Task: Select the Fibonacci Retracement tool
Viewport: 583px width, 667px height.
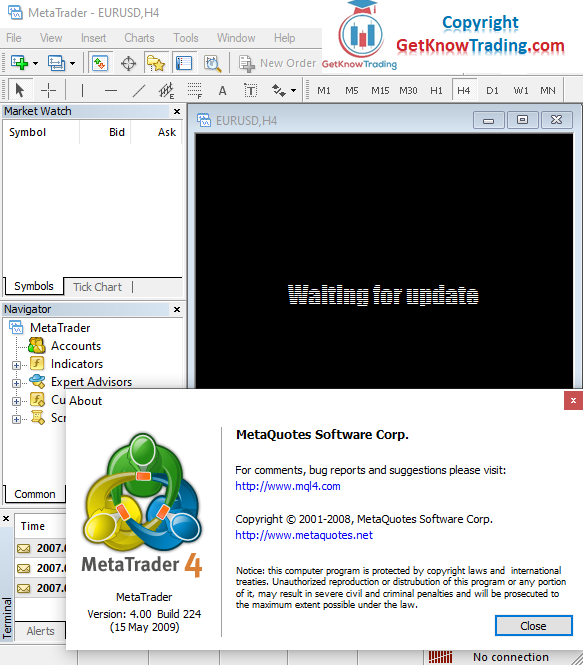Action: tap(194, 90)
